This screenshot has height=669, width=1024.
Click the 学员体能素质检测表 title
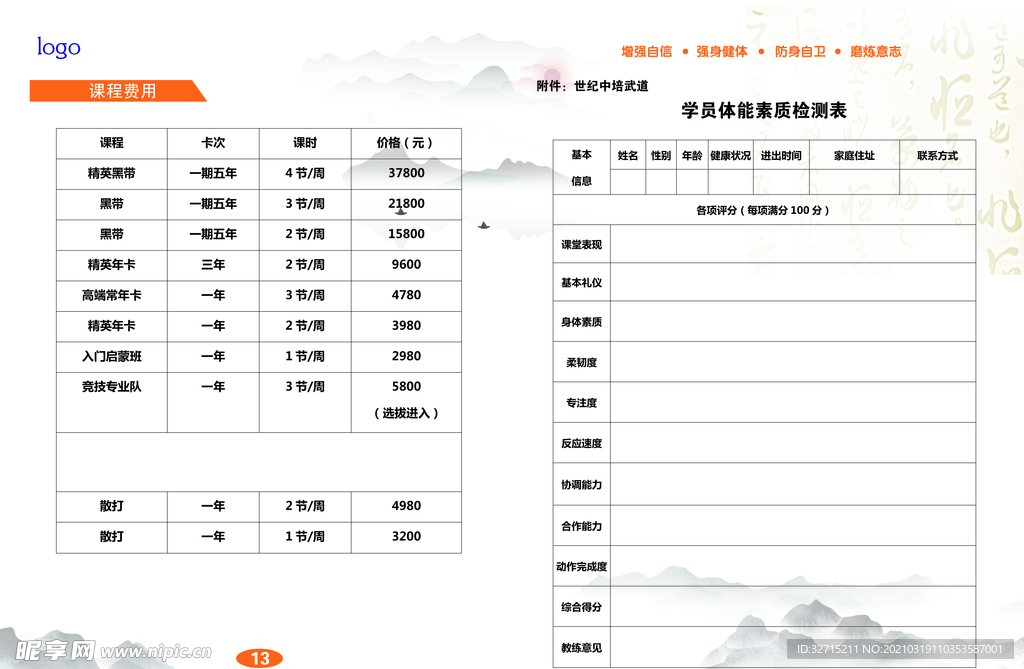(762, 110)
